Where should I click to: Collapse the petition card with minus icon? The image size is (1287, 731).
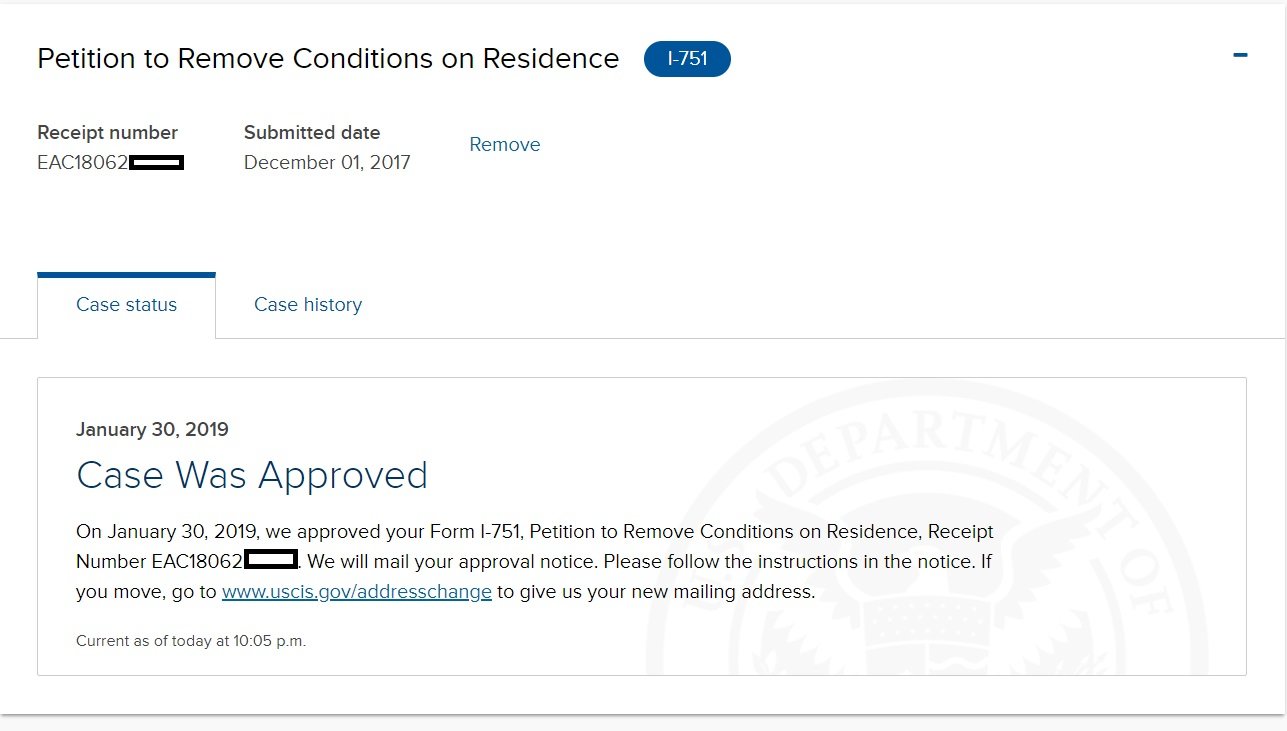coord(1240,55)
